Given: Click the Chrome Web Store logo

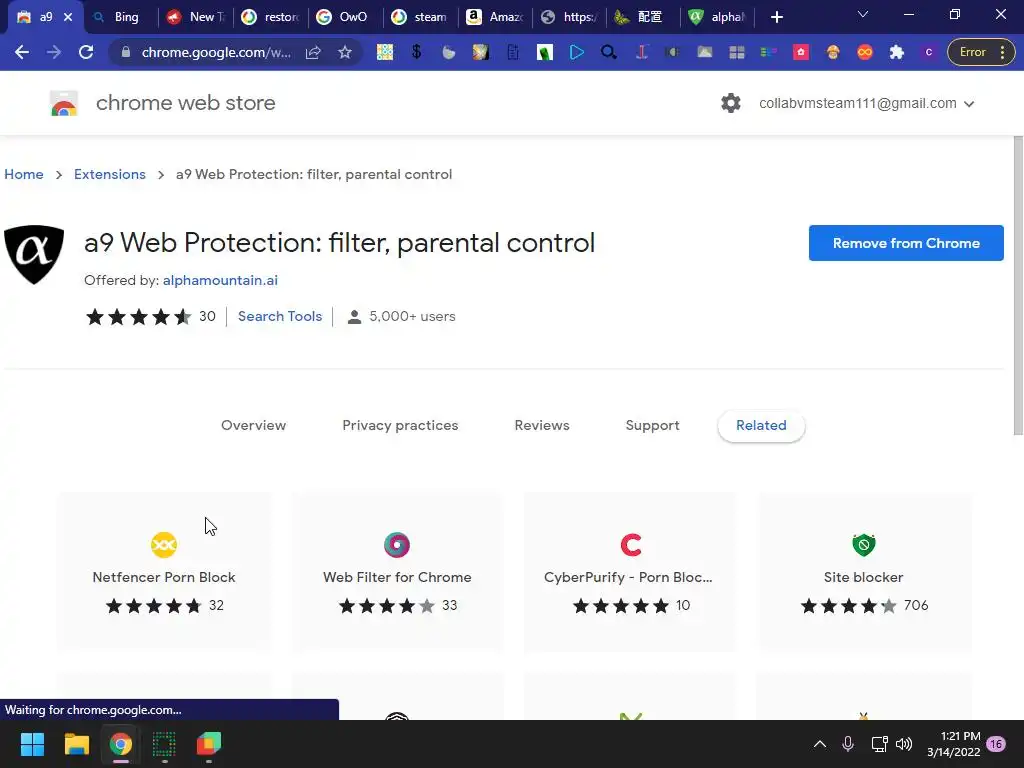Looking at the screenshot, I should (x=64, y=103).
